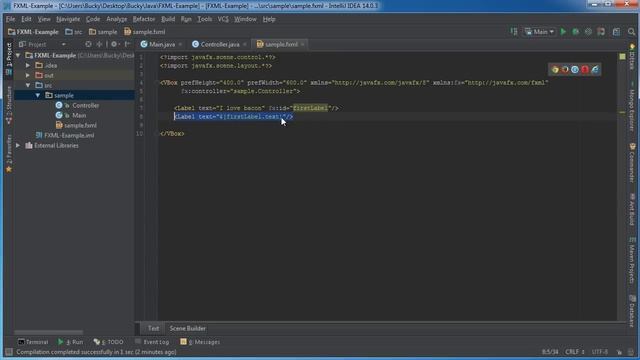Open the Messages tool window
Viewport: 640px width, 360px height.
[200, 342]
